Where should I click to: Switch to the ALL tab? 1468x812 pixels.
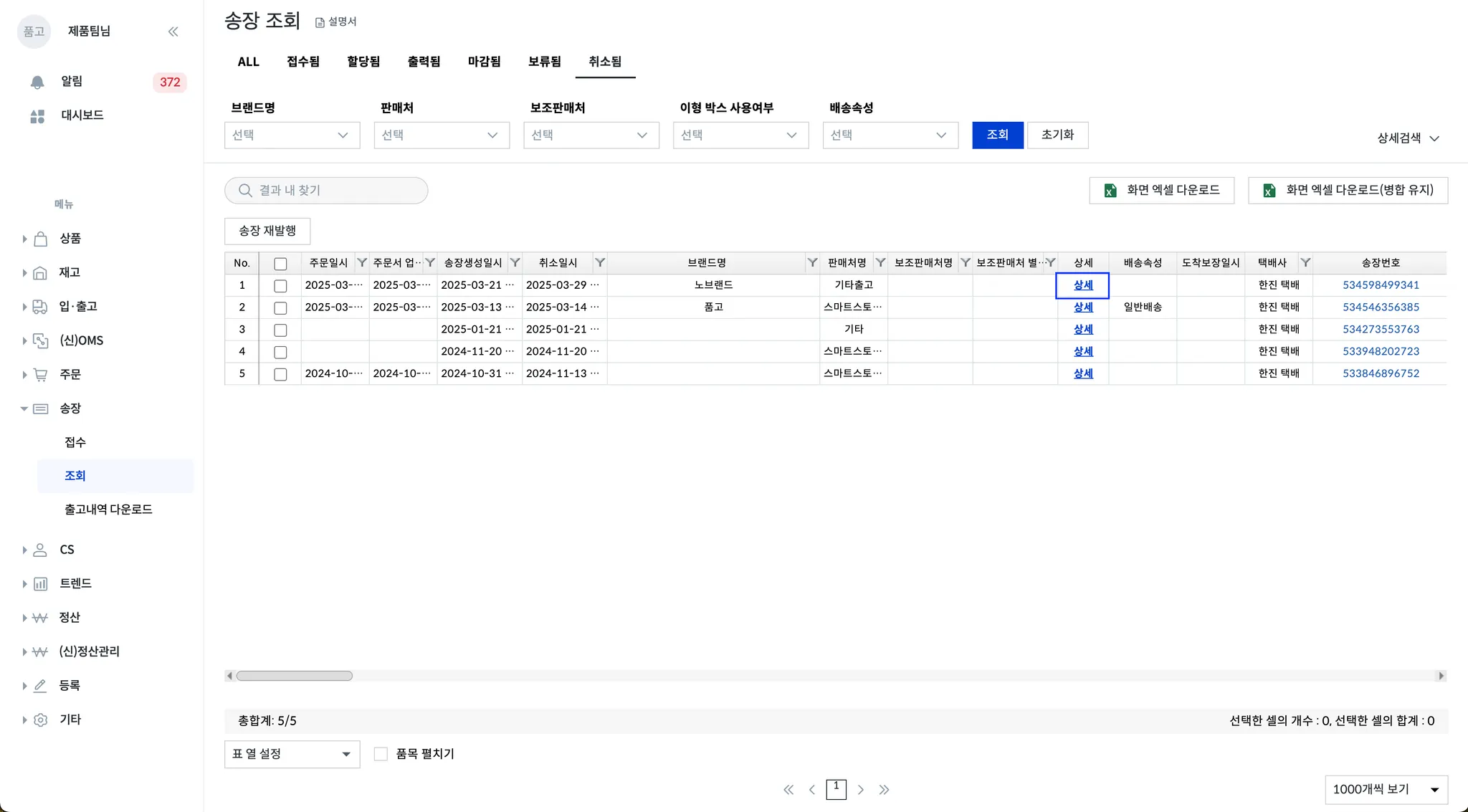[x=248, y=62]
